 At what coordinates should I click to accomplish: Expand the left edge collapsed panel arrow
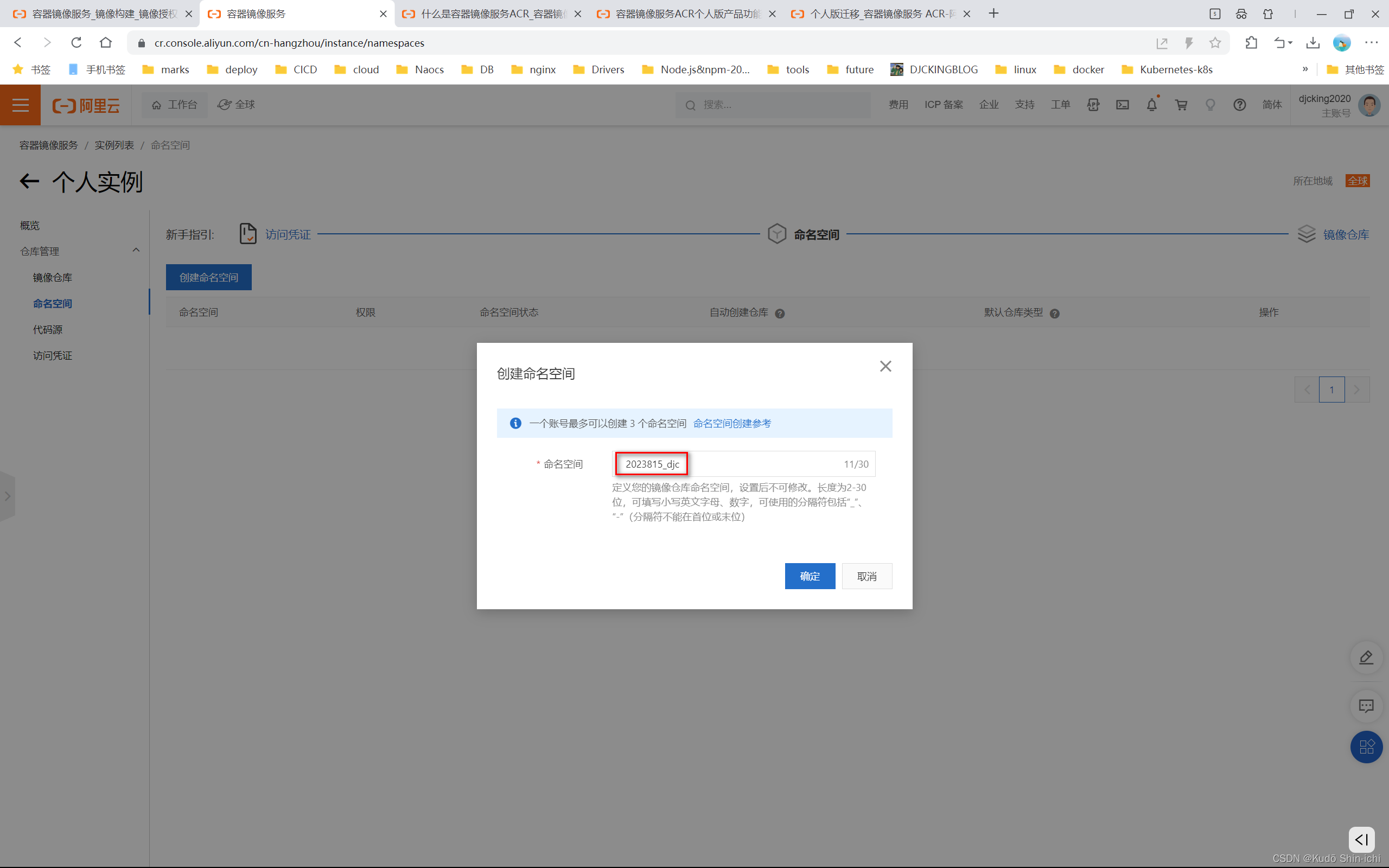click(8, 496)
